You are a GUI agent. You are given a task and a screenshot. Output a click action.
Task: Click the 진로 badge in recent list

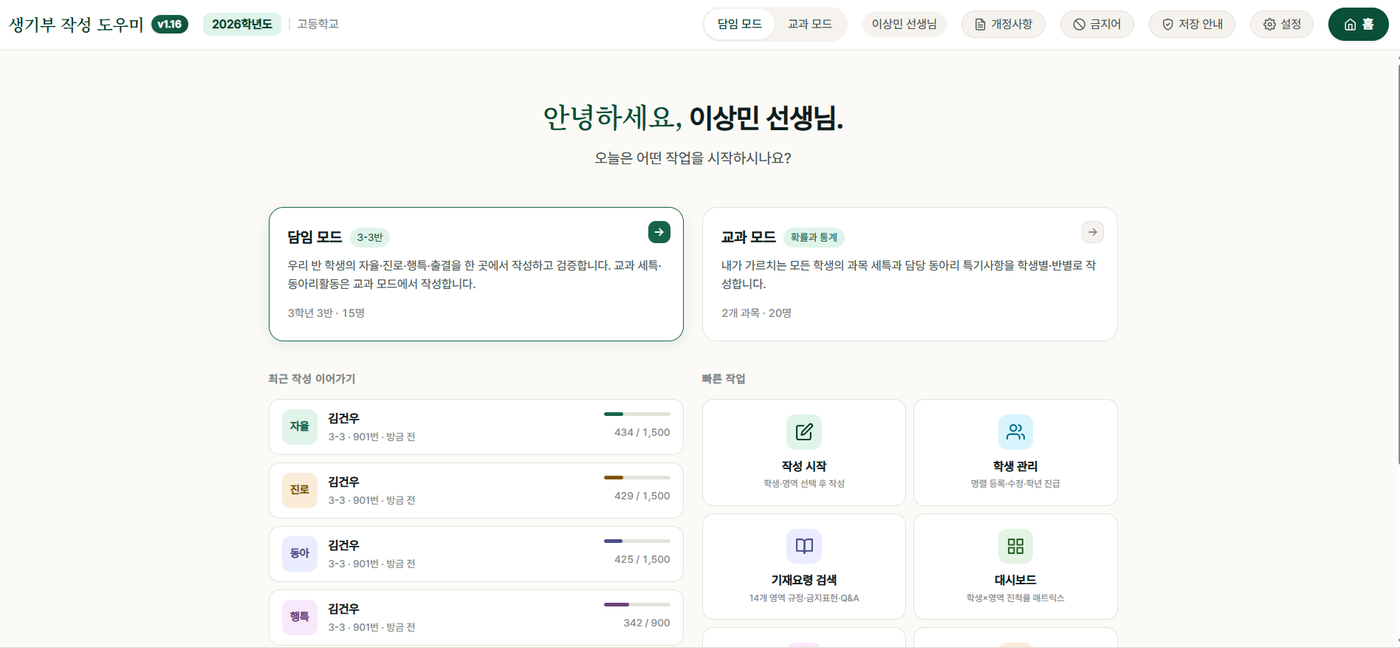pyautogui.click(x=300, y=490)
